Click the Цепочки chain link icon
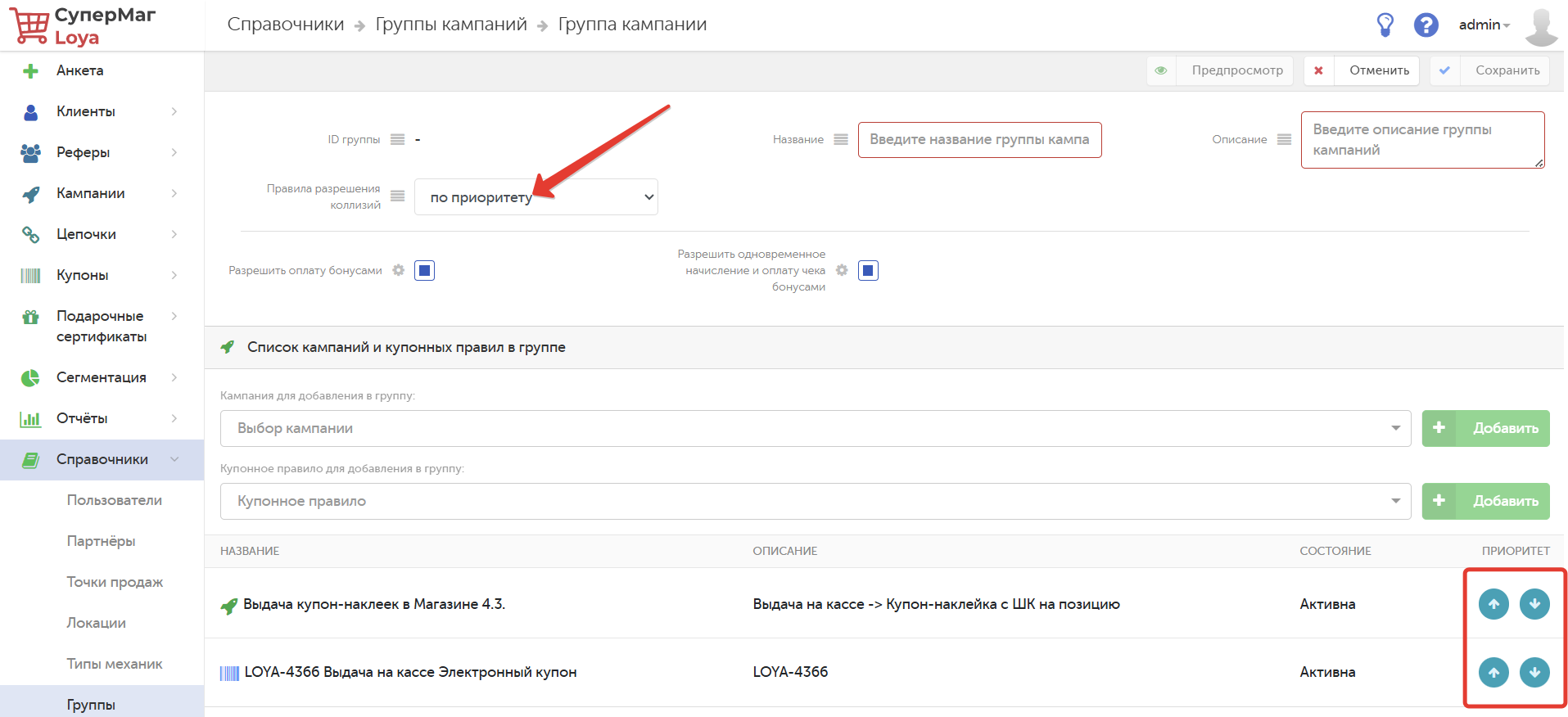 tap(30, 235)
